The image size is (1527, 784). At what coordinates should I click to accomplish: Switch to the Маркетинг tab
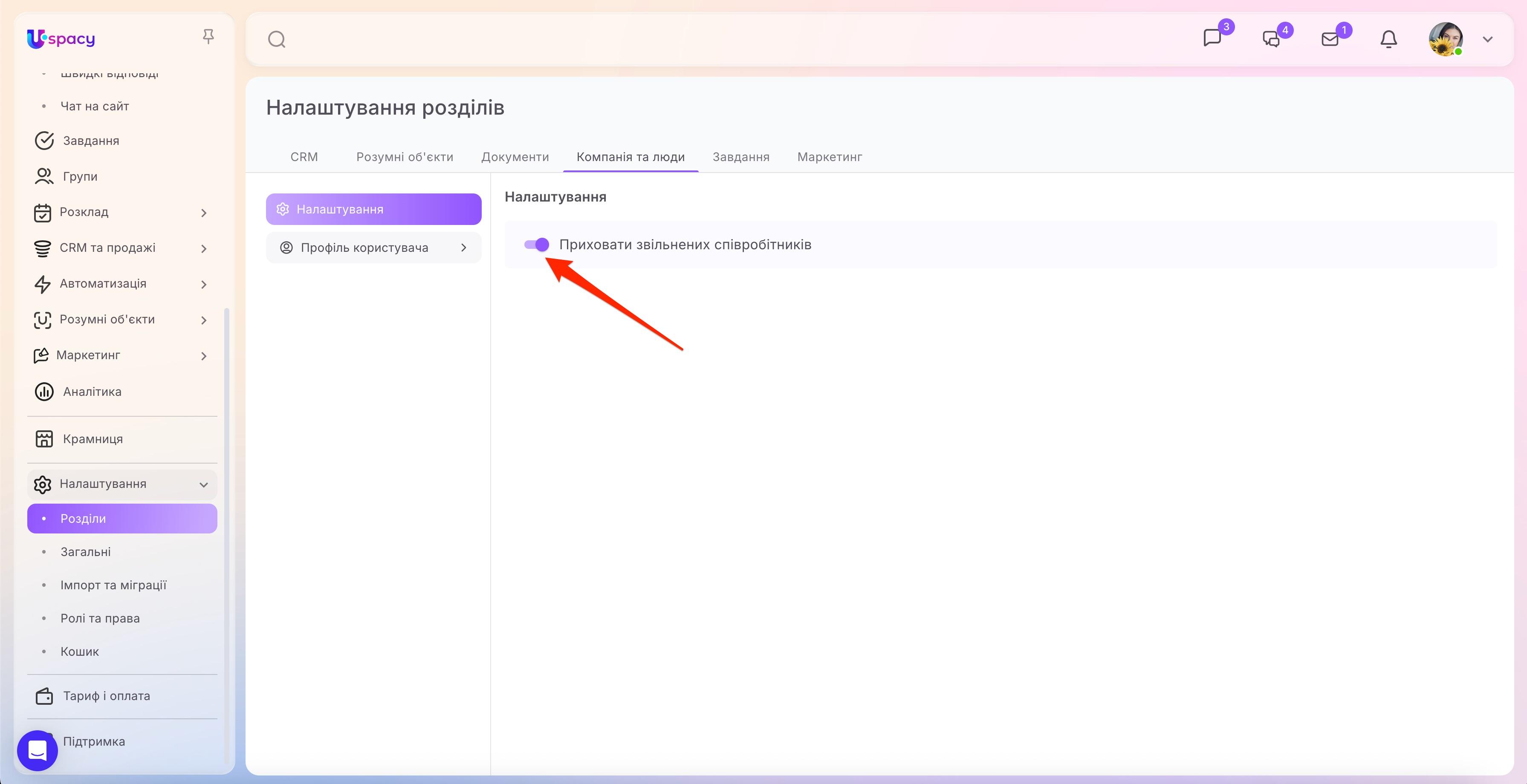pos(829,157)
